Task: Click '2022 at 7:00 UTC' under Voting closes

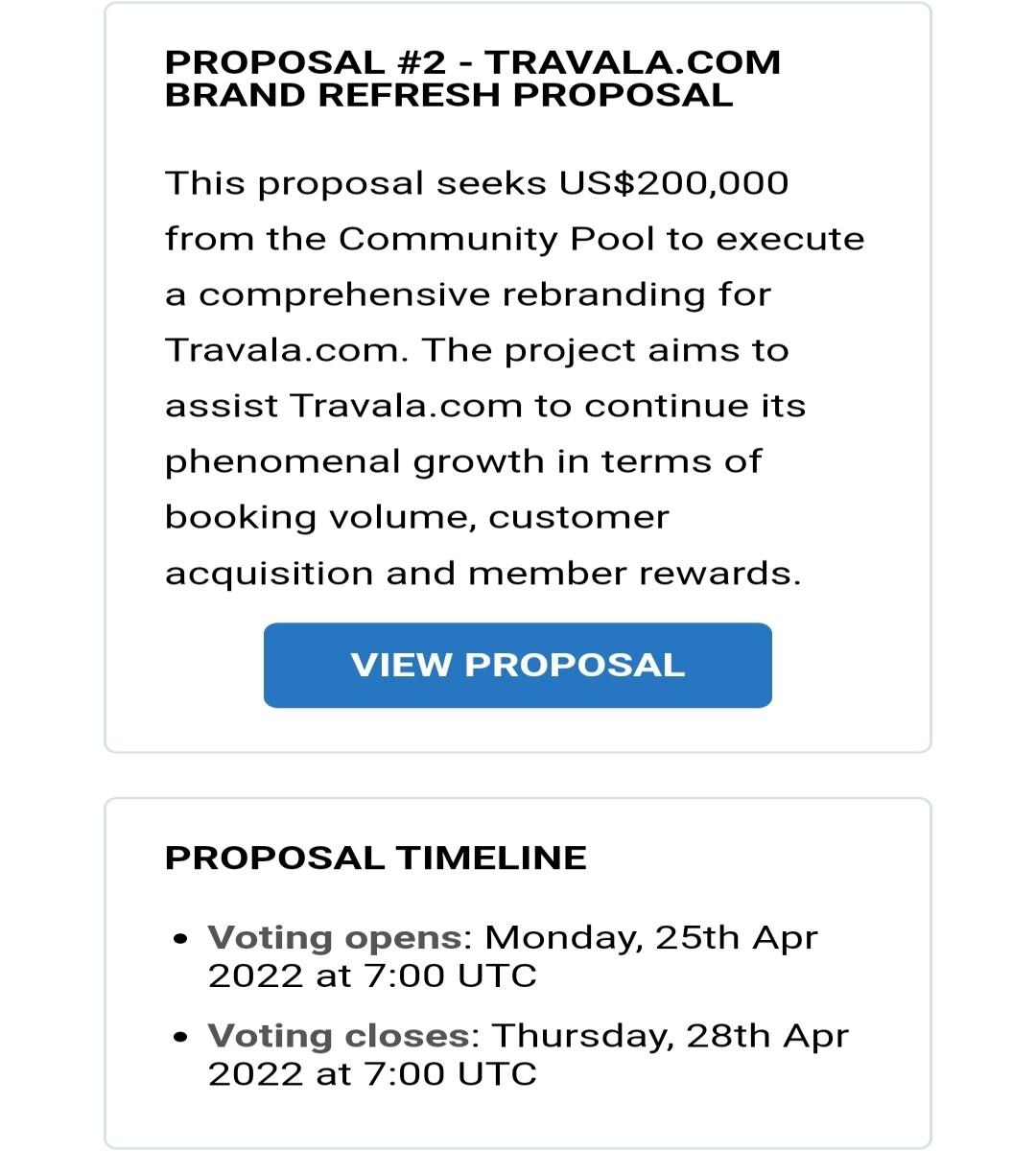Action: click(x=372, y=1074)
